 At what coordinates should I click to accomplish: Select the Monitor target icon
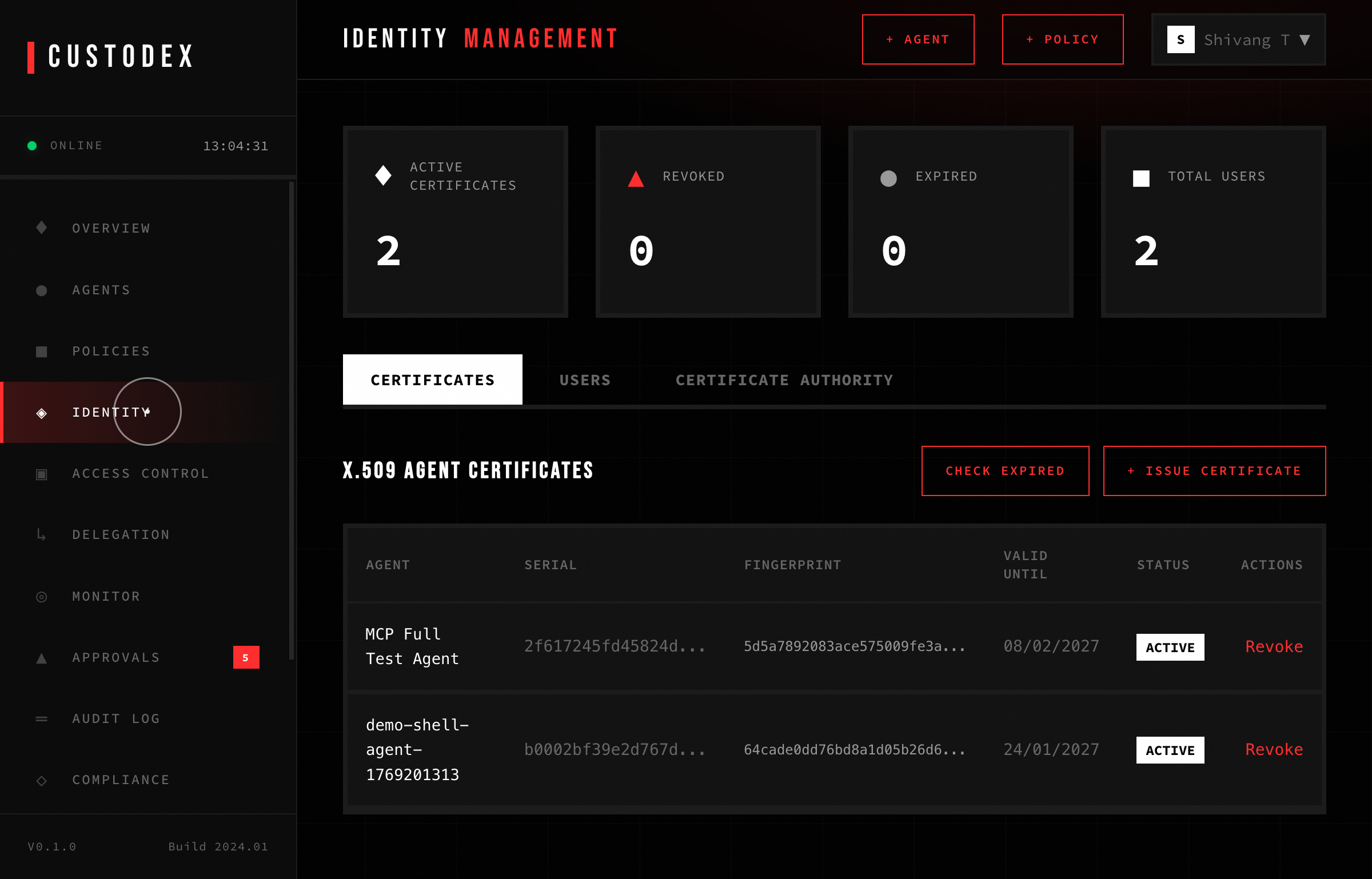41,597
